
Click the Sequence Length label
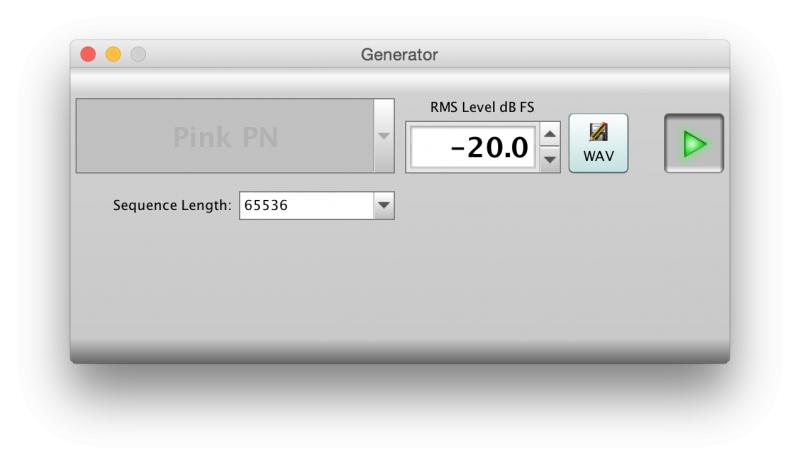point(172,205)
